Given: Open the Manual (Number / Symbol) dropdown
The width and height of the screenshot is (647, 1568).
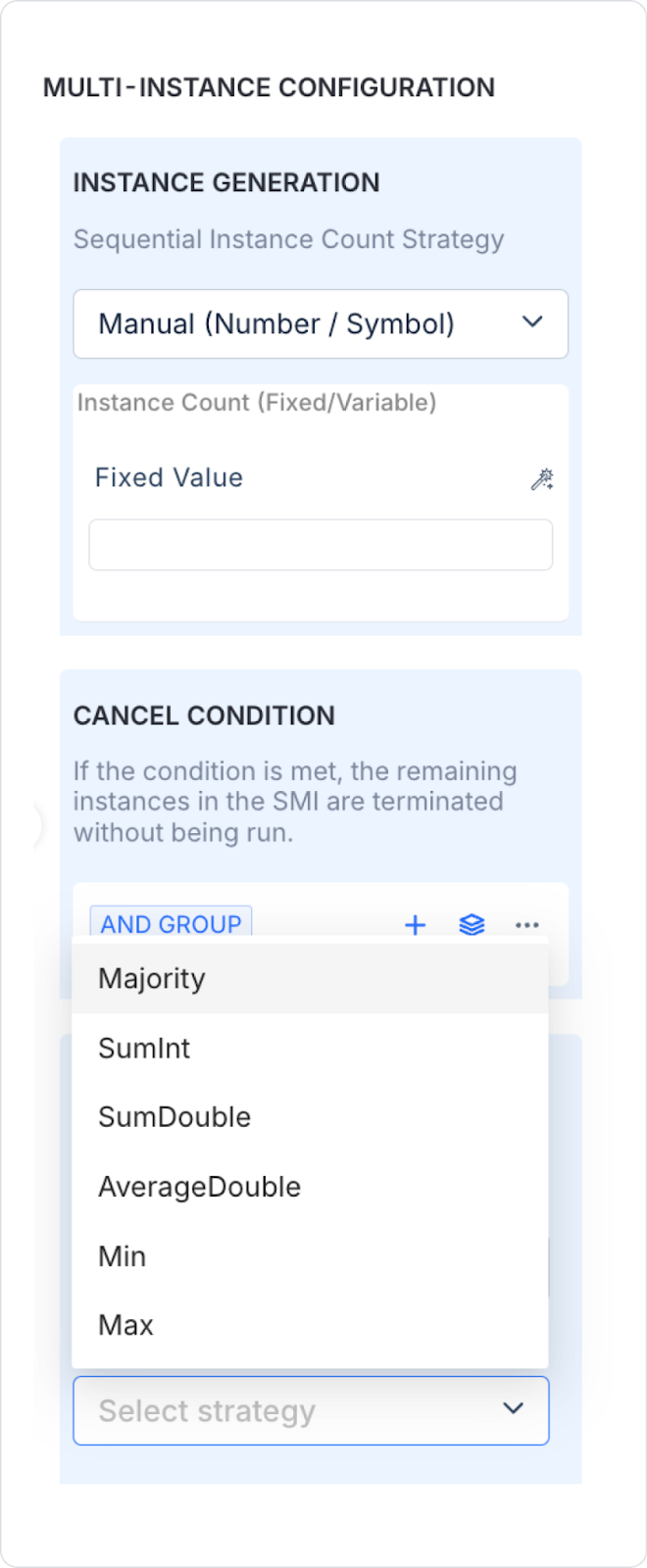Looking at the screenshot, I should click(x=321, y=323).
